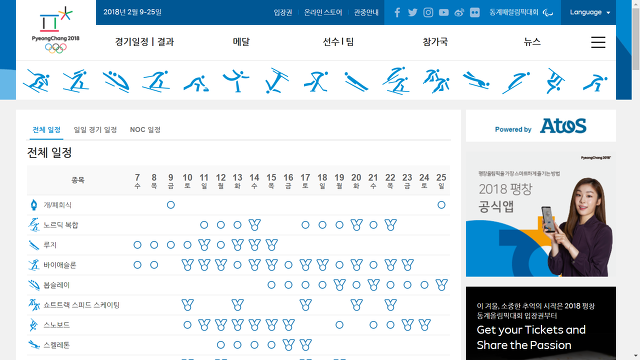This screenshot has height=360, width=640.
Task: Select the bobsleigh pictogram in sport strip
Action: pos(116,81)
